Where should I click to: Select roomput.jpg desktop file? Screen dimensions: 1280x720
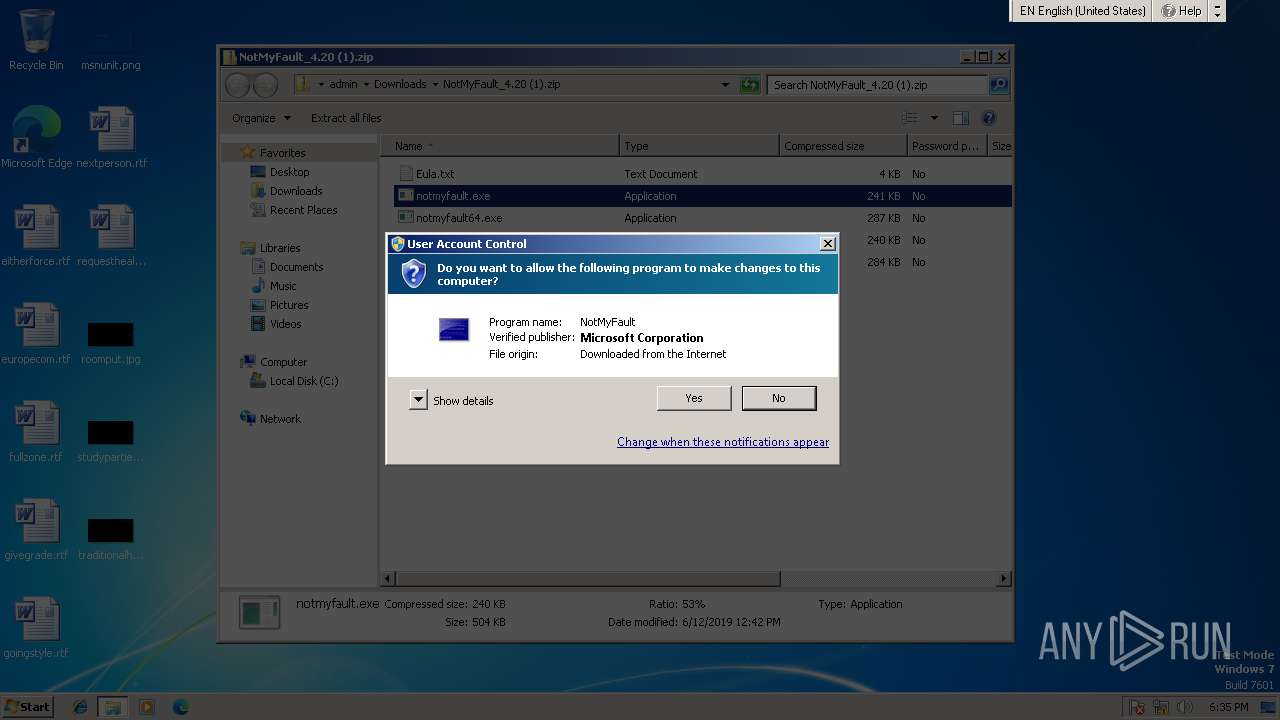point(111,343)
